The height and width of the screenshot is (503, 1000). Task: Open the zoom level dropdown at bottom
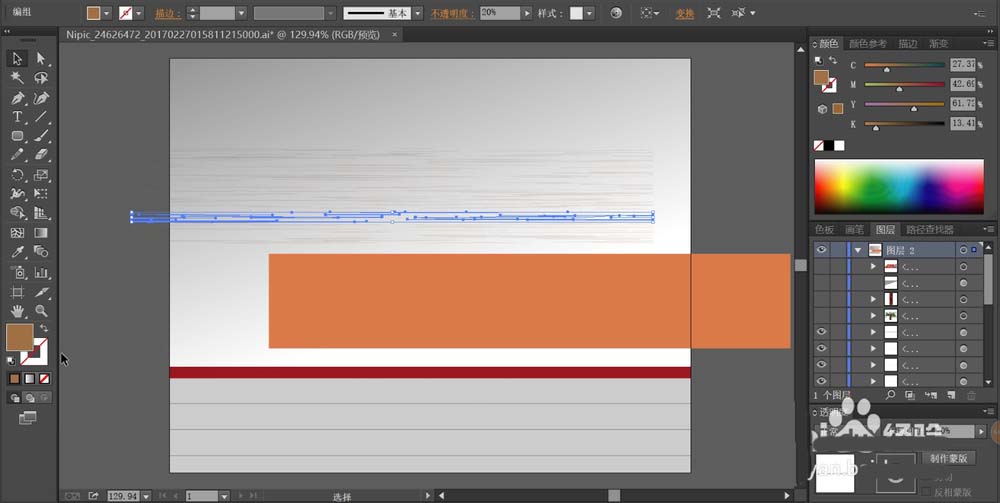147,496
